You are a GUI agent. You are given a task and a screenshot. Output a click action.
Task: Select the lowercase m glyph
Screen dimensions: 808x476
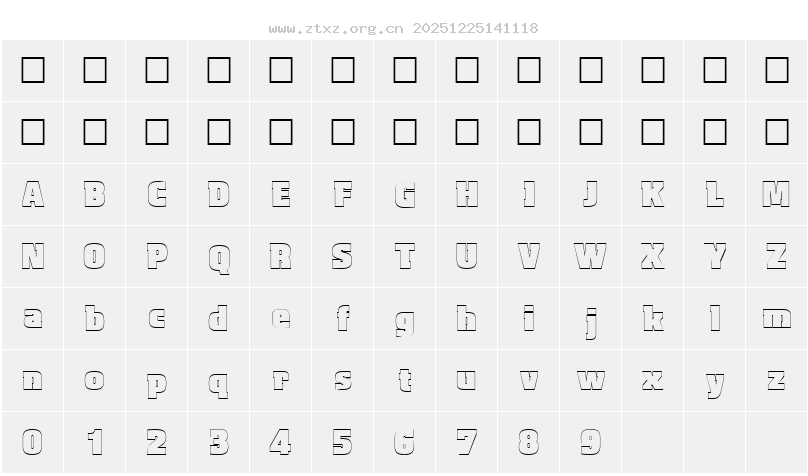(776, 319)
